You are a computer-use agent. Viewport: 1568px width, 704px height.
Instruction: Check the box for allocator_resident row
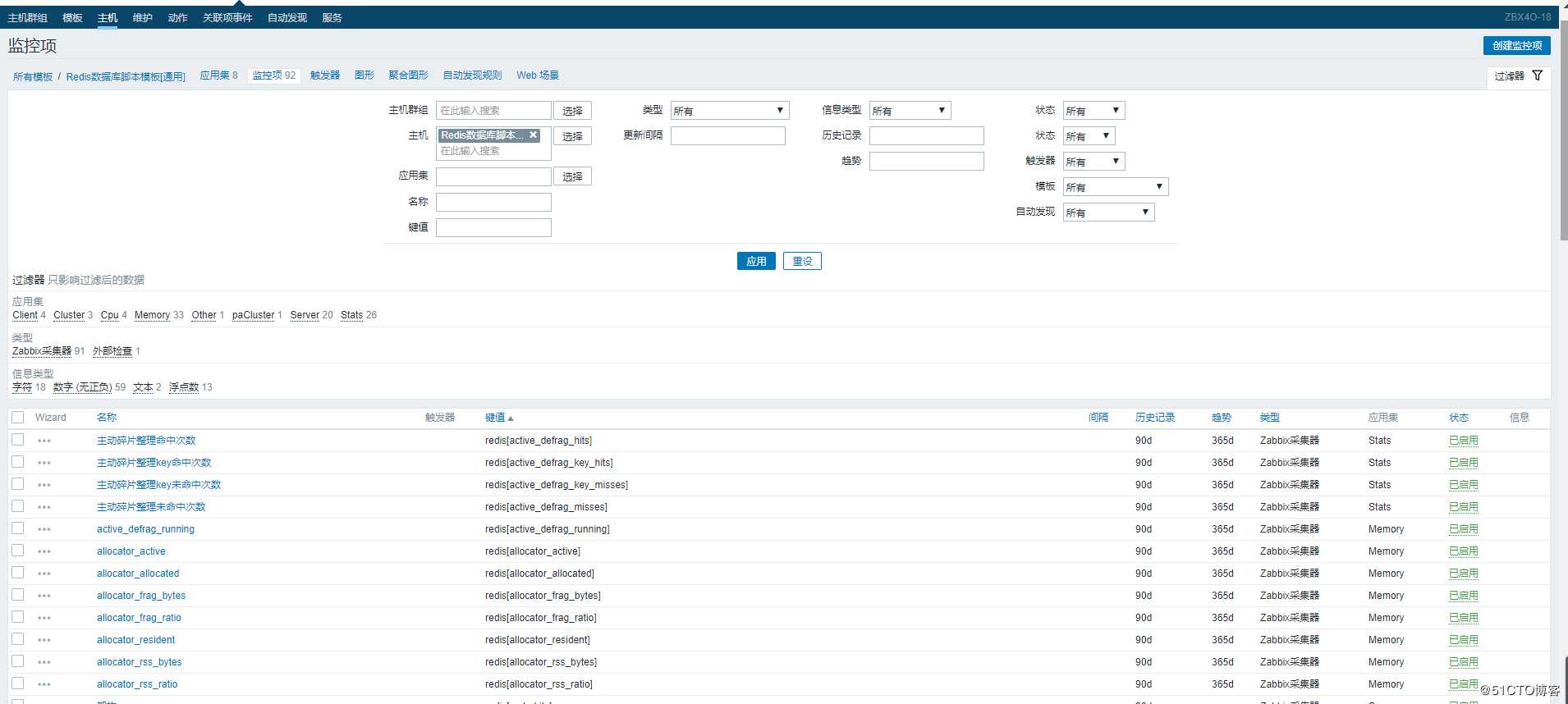[18, 639]
